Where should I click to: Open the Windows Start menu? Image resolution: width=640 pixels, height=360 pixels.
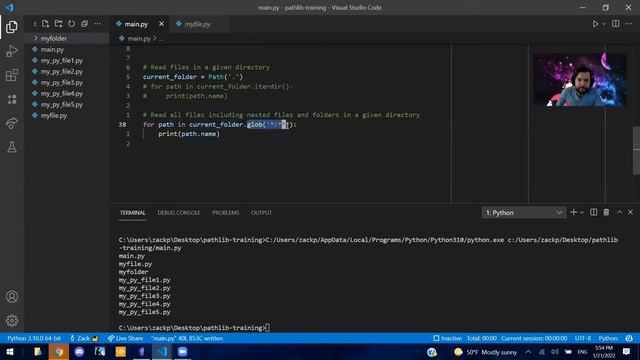10,352
